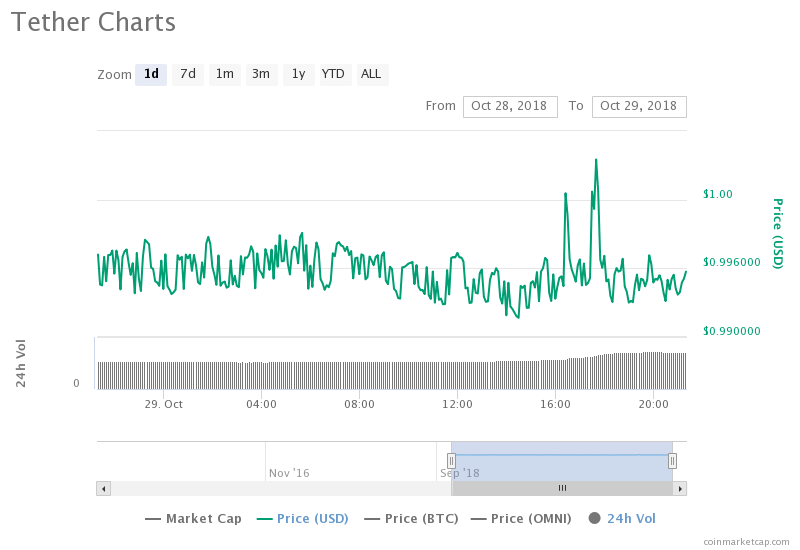Toggle Price (OMNI) series in legend
800x550 pixels.
click(x=521, y=519)
